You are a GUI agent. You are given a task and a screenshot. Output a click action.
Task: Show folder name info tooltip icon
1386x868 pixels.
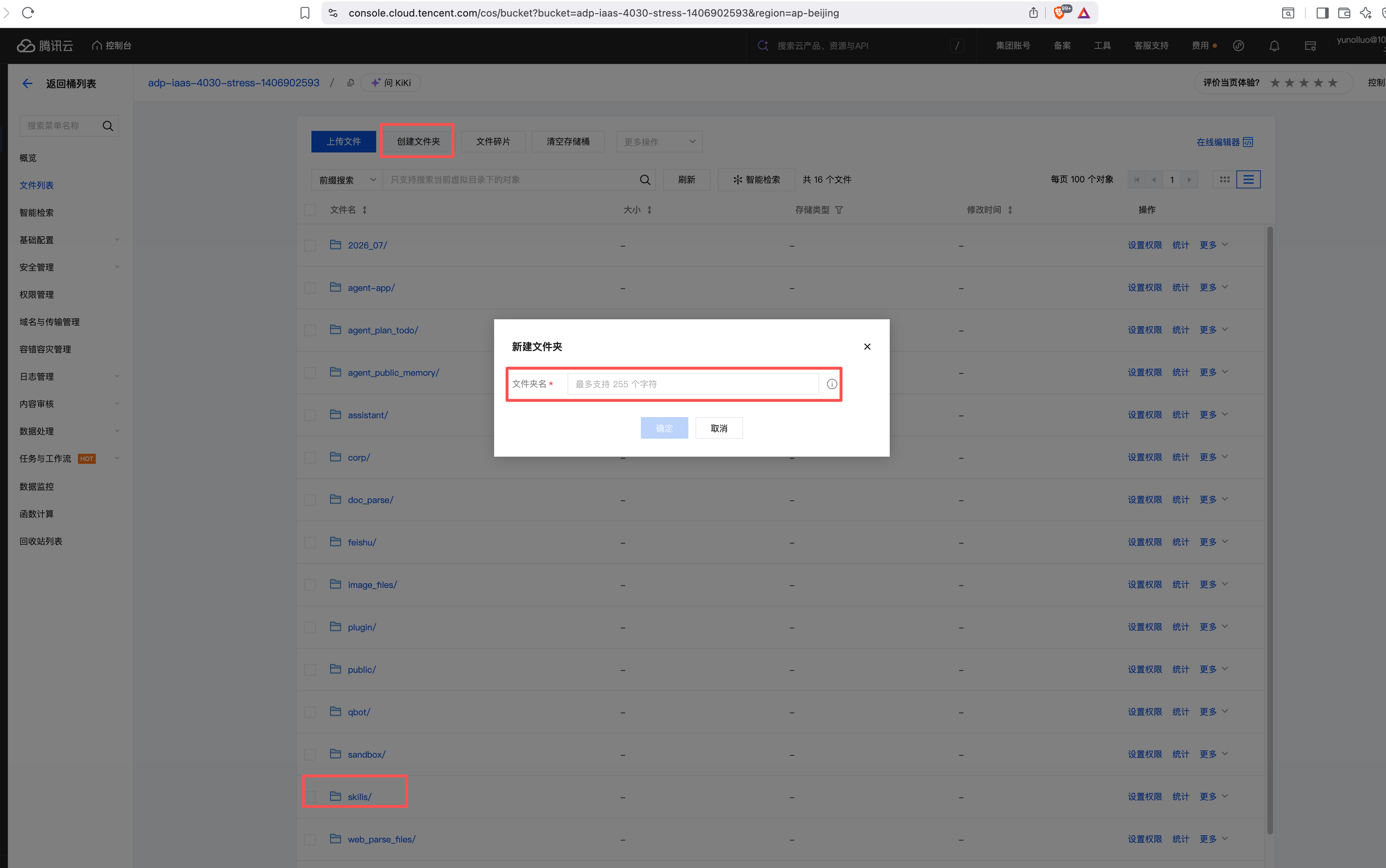831,384
